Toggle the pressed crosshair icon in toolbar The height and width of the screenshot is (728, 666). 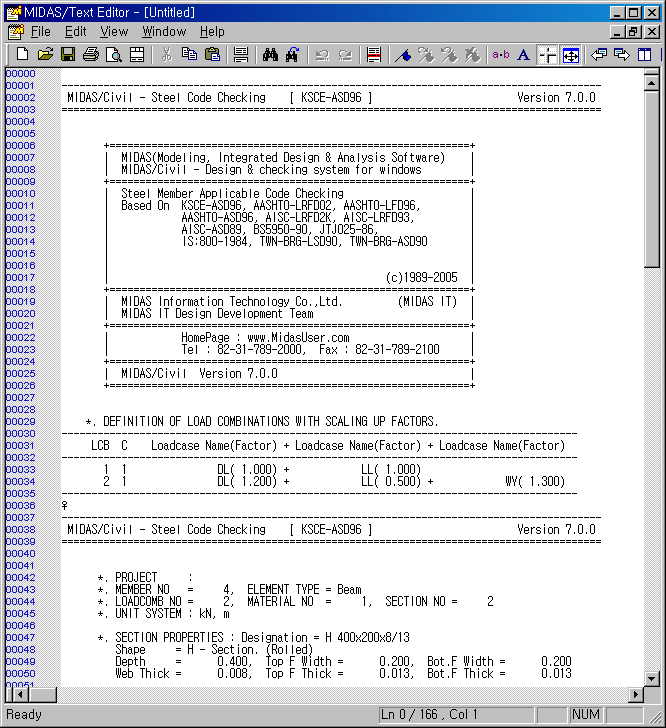pyautogui.click(x=547, y=55)
